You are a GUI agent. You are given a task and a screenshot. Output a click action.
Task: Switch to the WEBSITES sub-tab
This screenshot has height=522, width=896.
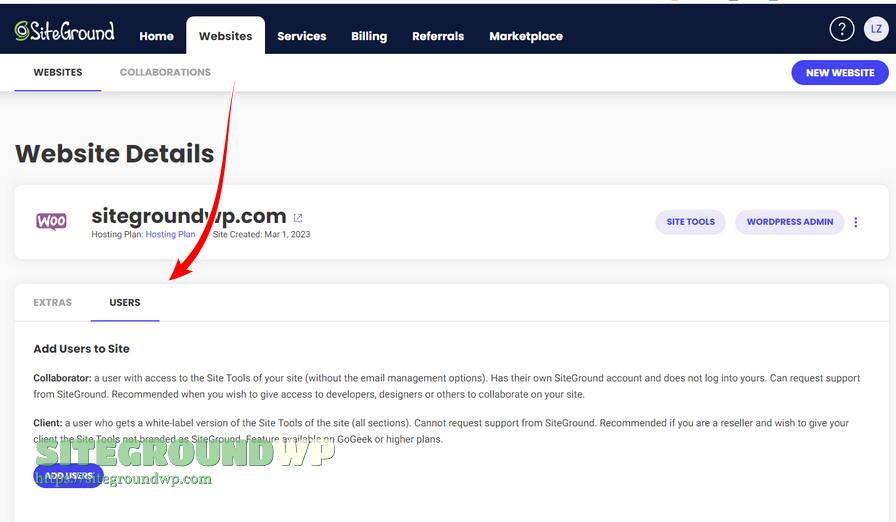click(58, 73)
